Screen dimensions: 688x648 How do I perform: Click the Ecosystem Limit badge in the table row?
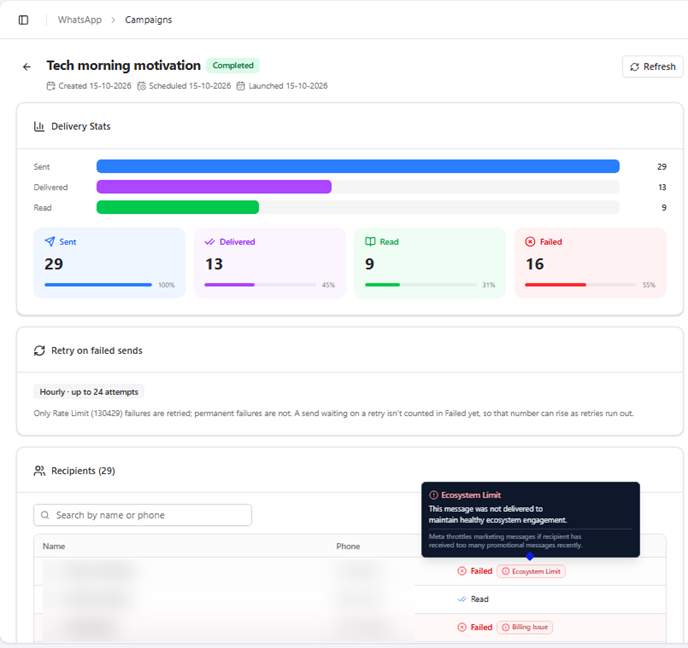(531, 571)
